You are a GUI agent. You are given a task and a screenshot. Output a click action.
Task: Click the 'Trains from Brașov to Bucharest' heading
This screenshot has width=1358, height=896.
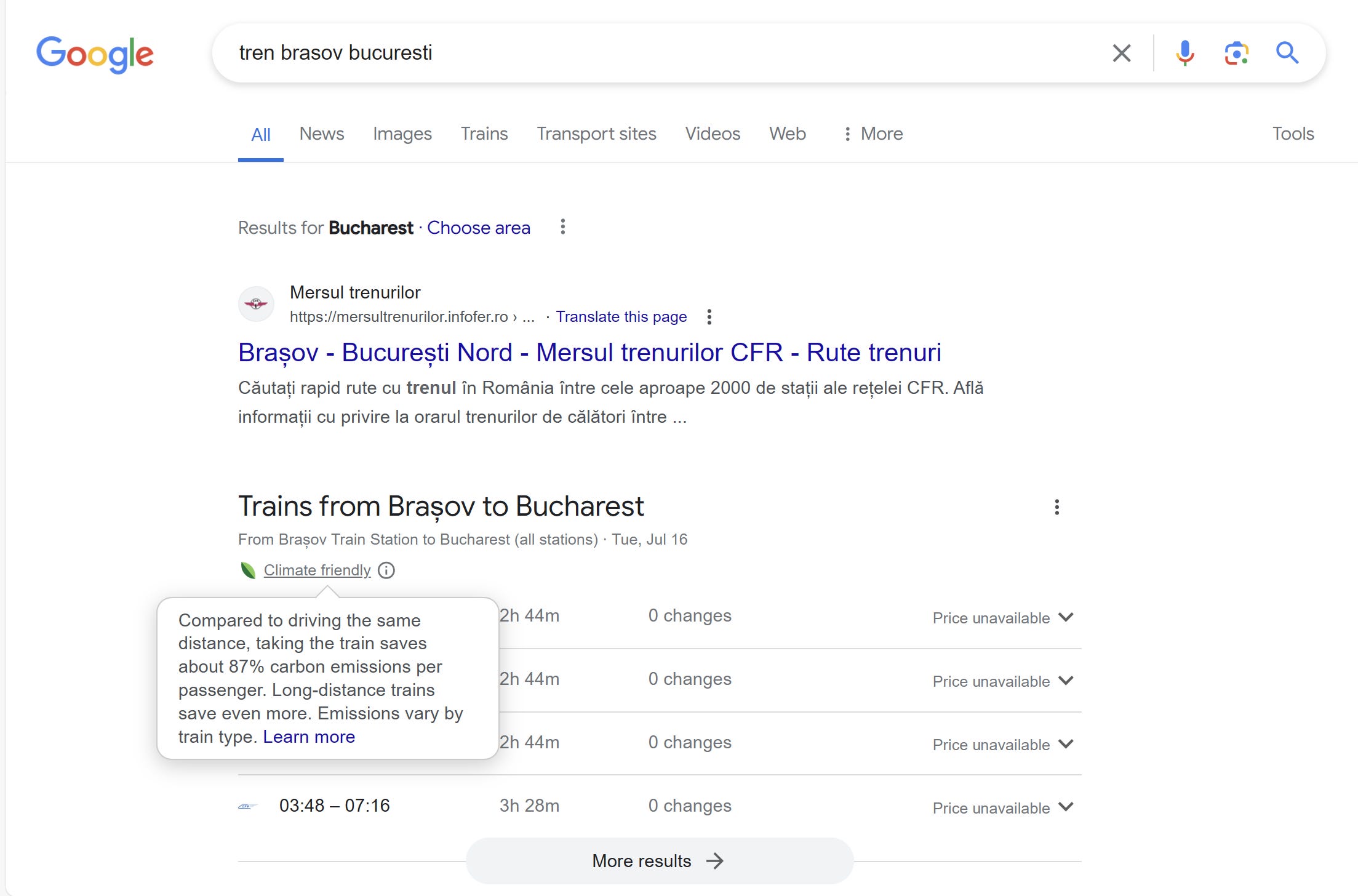coord(441,506)
